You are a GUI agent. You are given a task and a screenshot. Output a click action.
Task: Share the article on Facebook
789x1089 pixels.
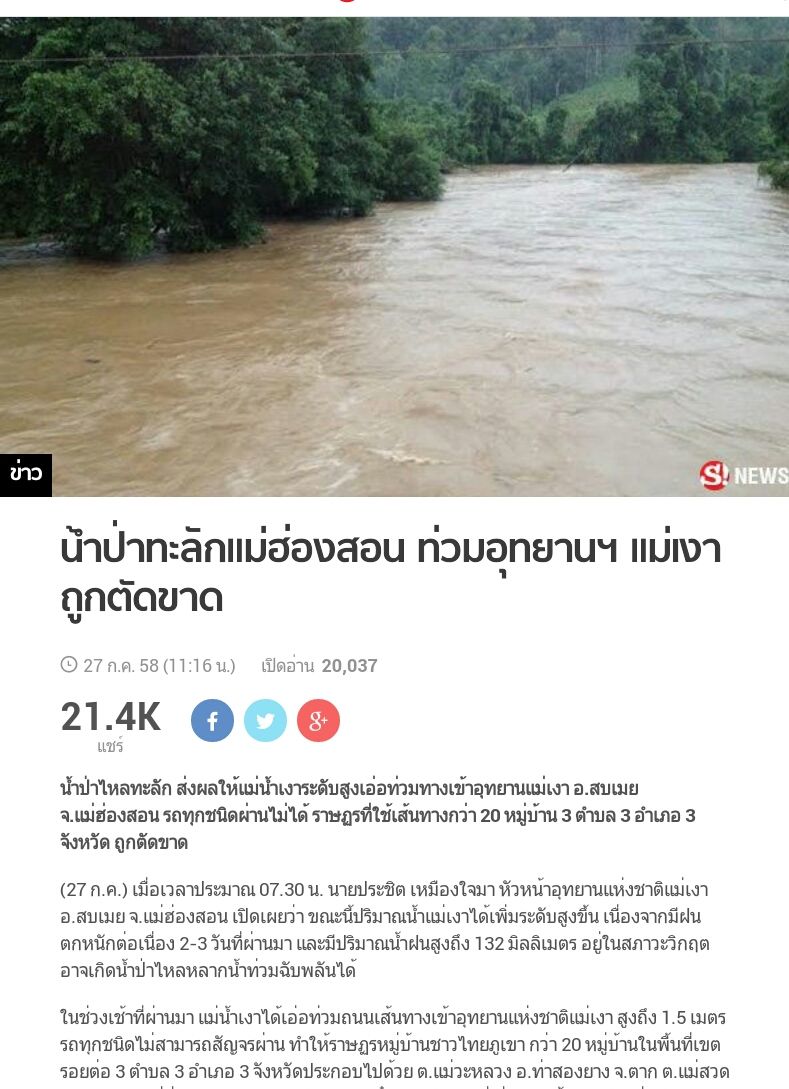click(213, 720)
